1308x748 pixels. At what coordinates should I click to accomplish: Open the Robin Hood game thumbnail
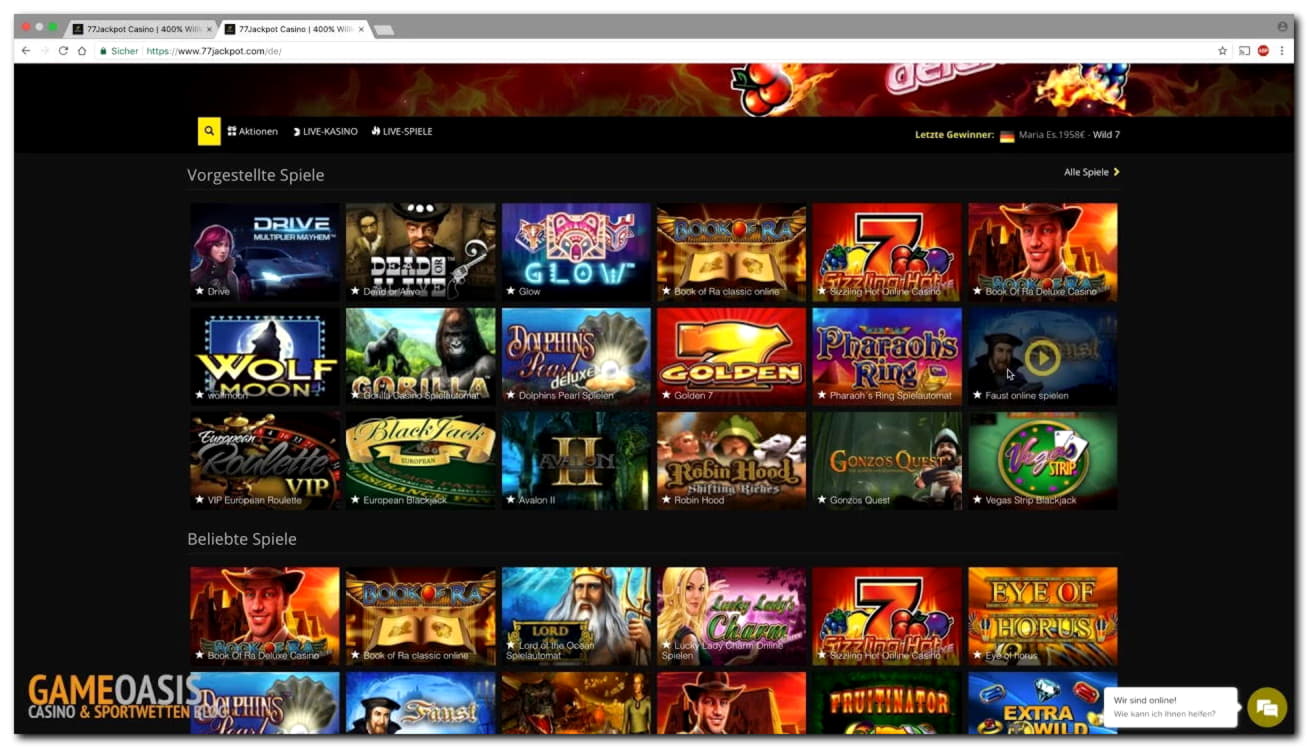[x=731, y=461]
